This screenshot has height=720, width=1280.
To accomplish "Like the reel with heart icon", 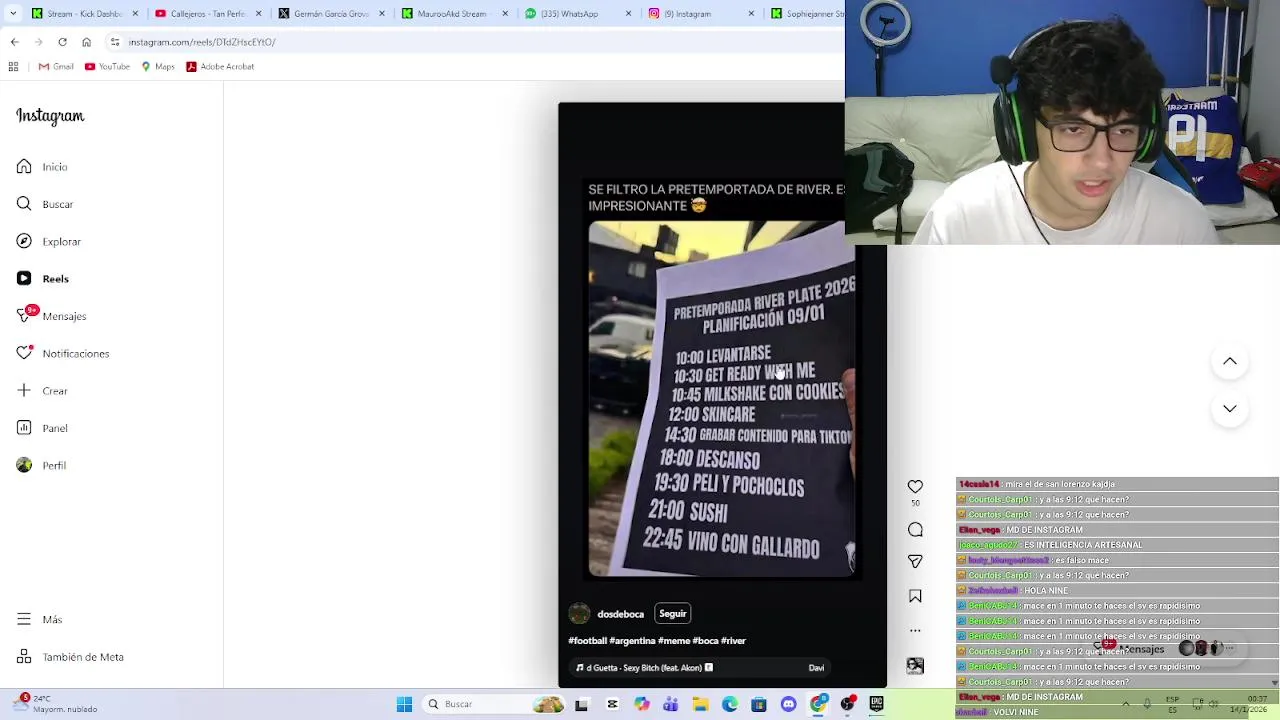I will tap(915, 486).
